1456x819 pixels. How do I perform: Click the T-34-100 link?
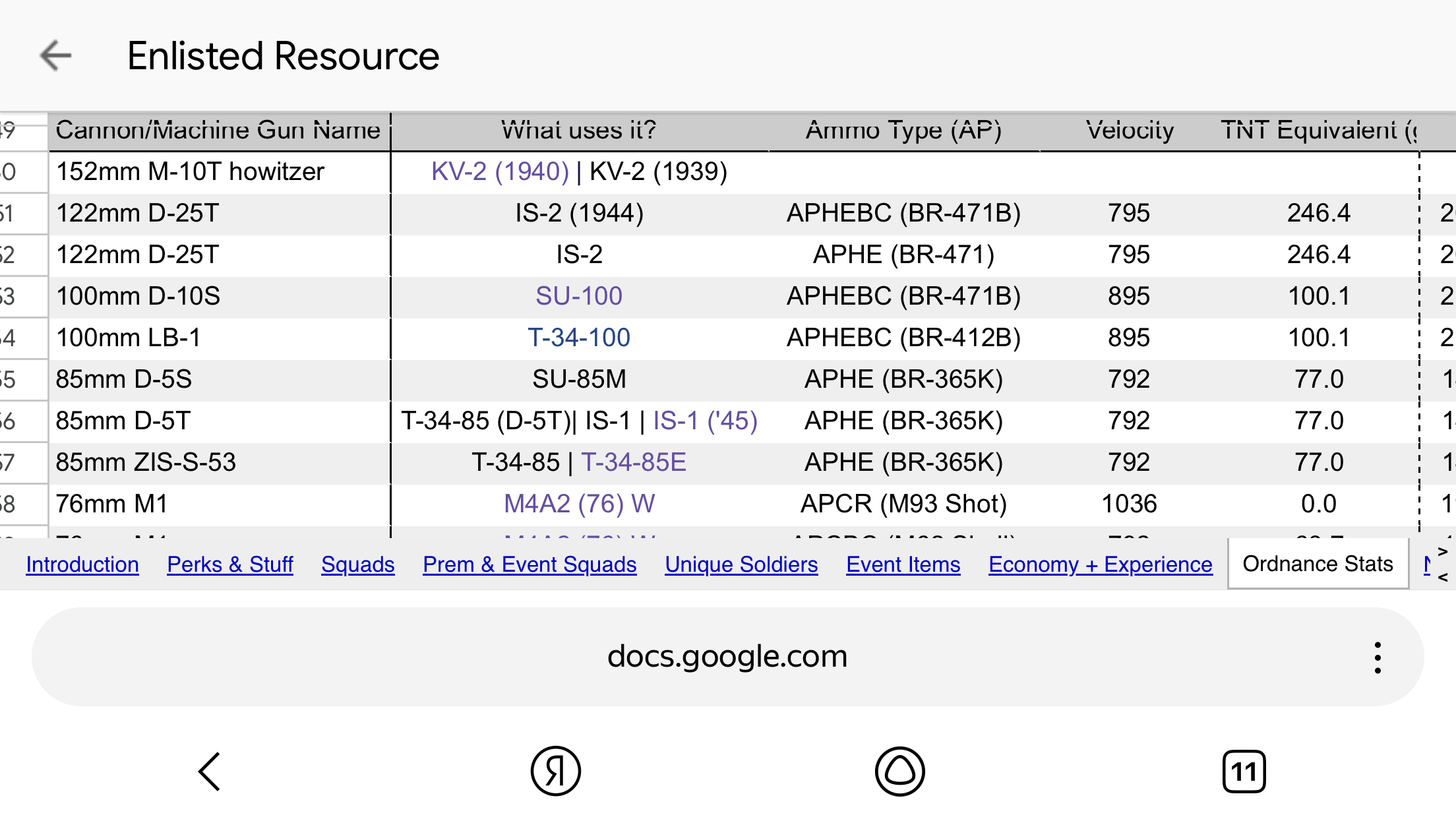pos(578,338)
